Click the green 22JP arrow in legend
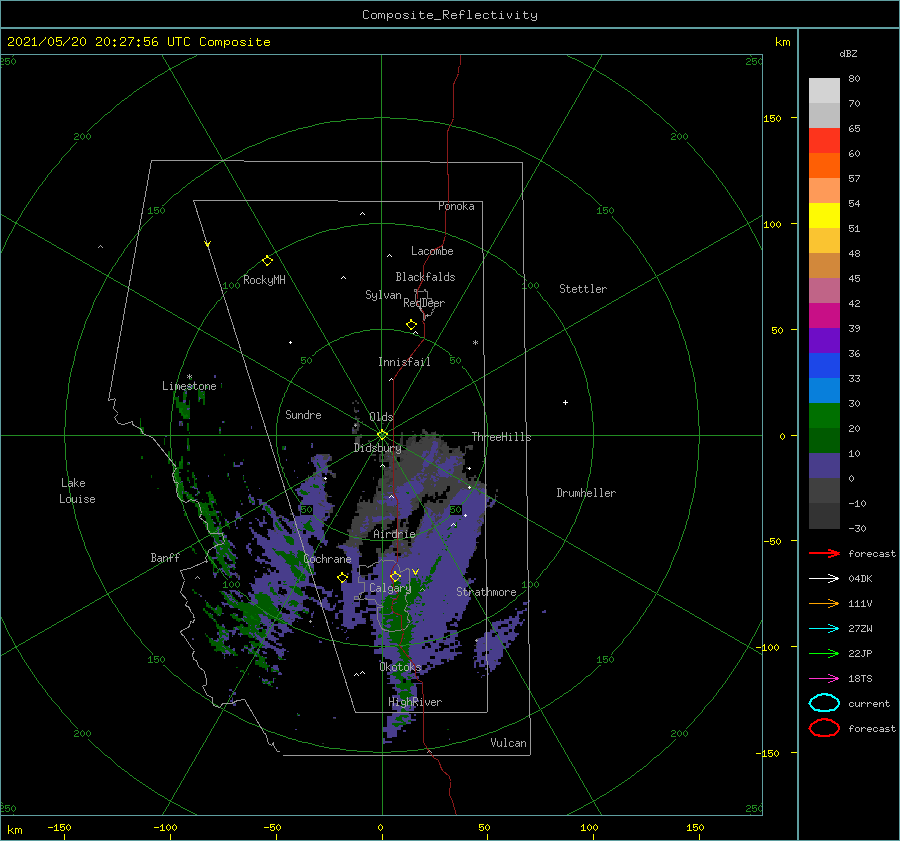 [824, 653]
